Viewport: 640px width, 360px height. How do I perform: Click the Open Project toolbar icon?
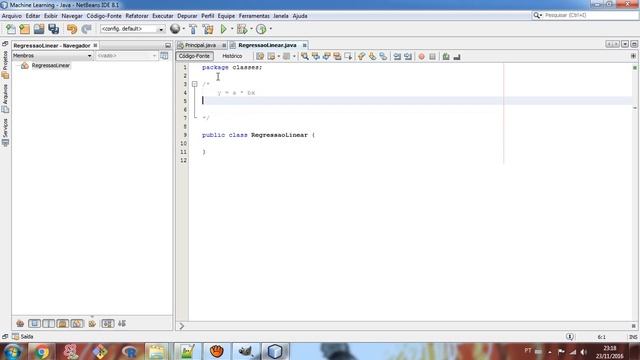[x=39, y=29]
